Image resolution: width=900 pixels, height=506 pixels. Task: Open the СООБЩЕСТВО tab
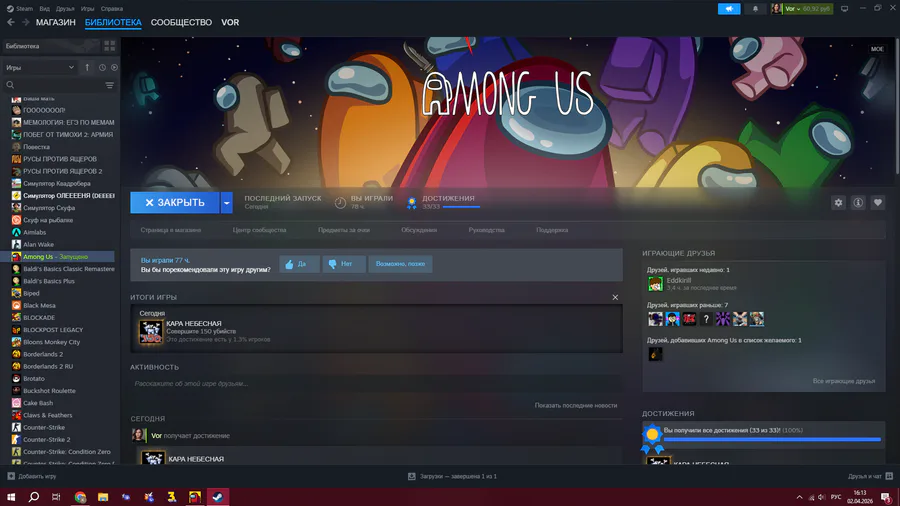click(x=181, y=22)
